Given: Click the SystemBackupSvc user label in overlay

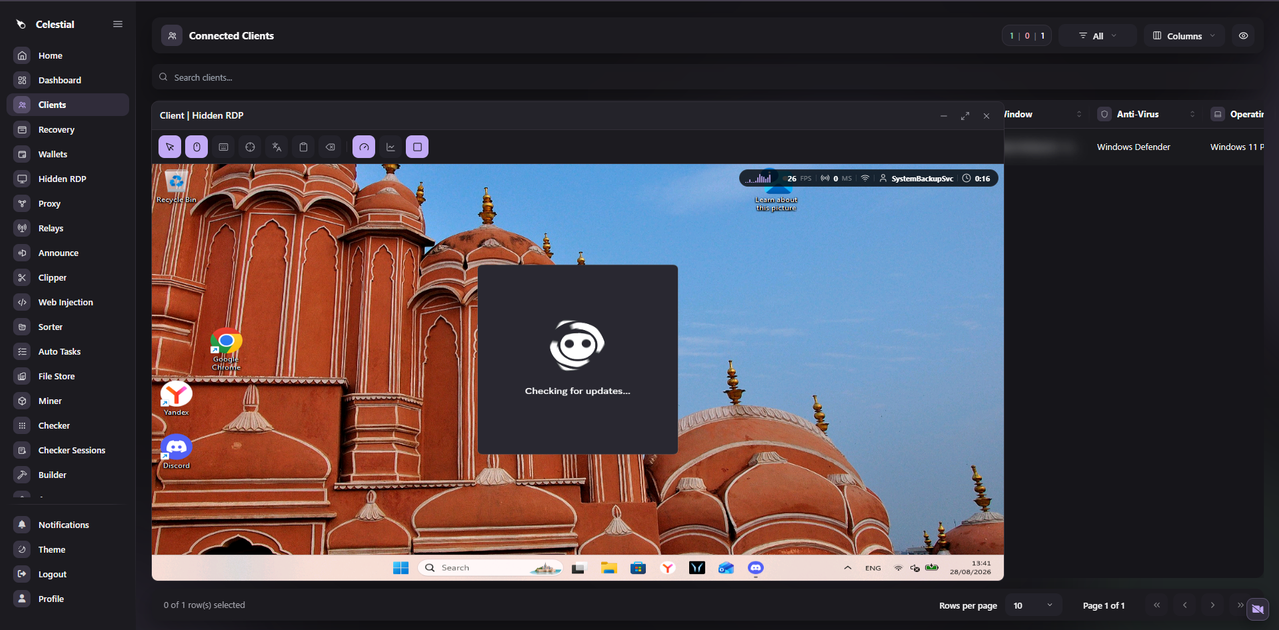Looking at the screenshot, I should click(921, 179).
